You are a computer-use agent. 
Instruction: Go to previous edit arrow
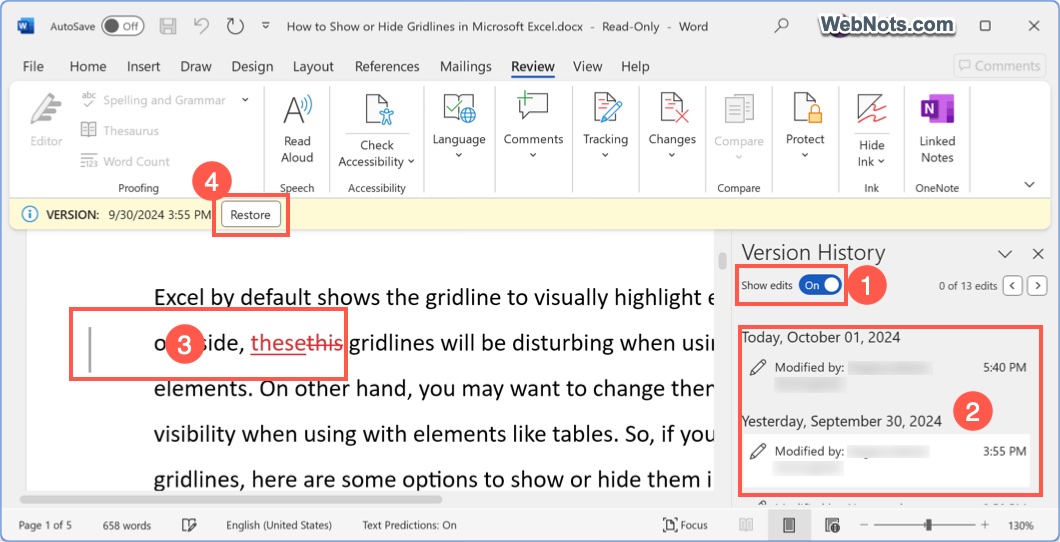(x=1012, y=286)
